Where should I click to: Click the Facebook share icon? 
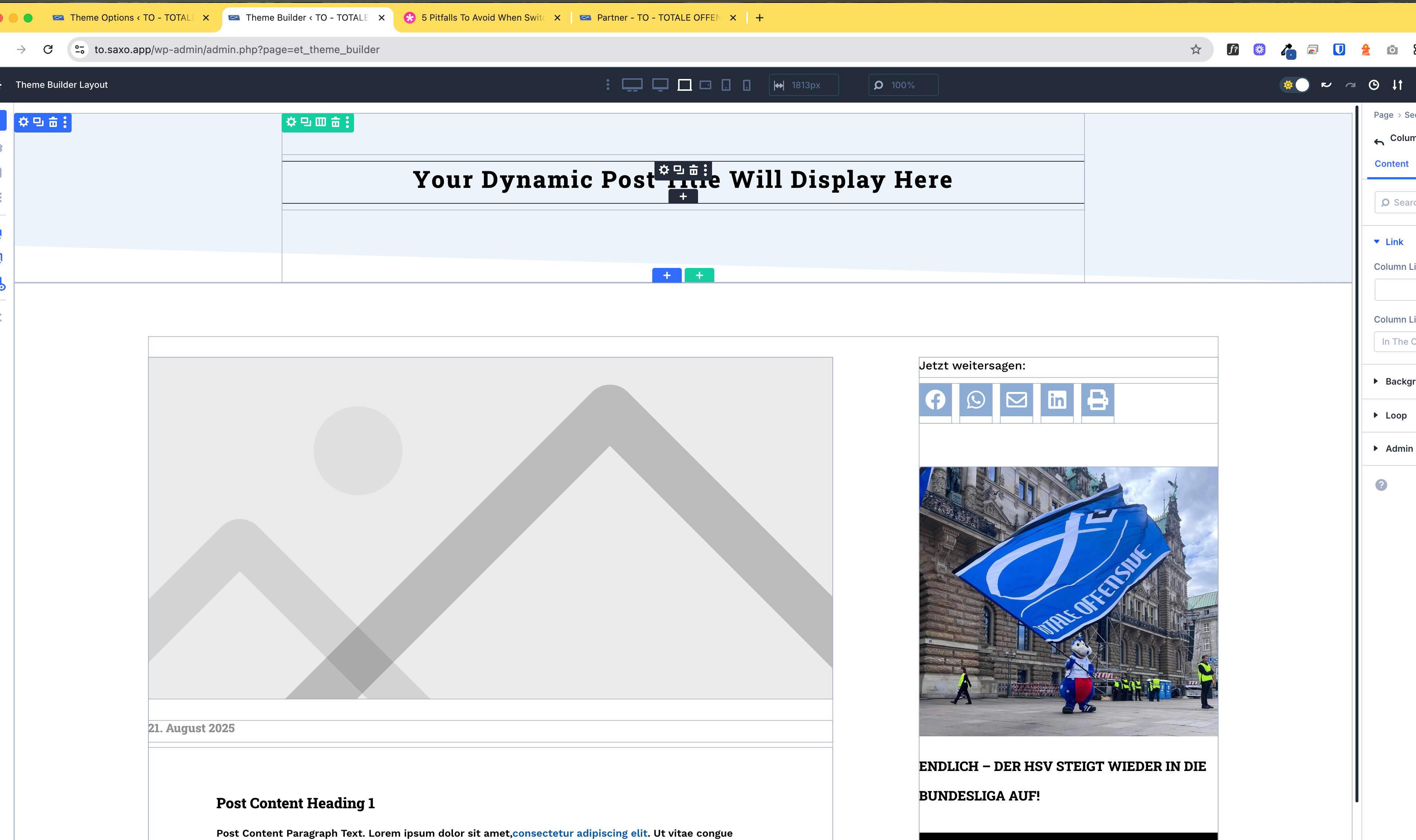point(935,400)
